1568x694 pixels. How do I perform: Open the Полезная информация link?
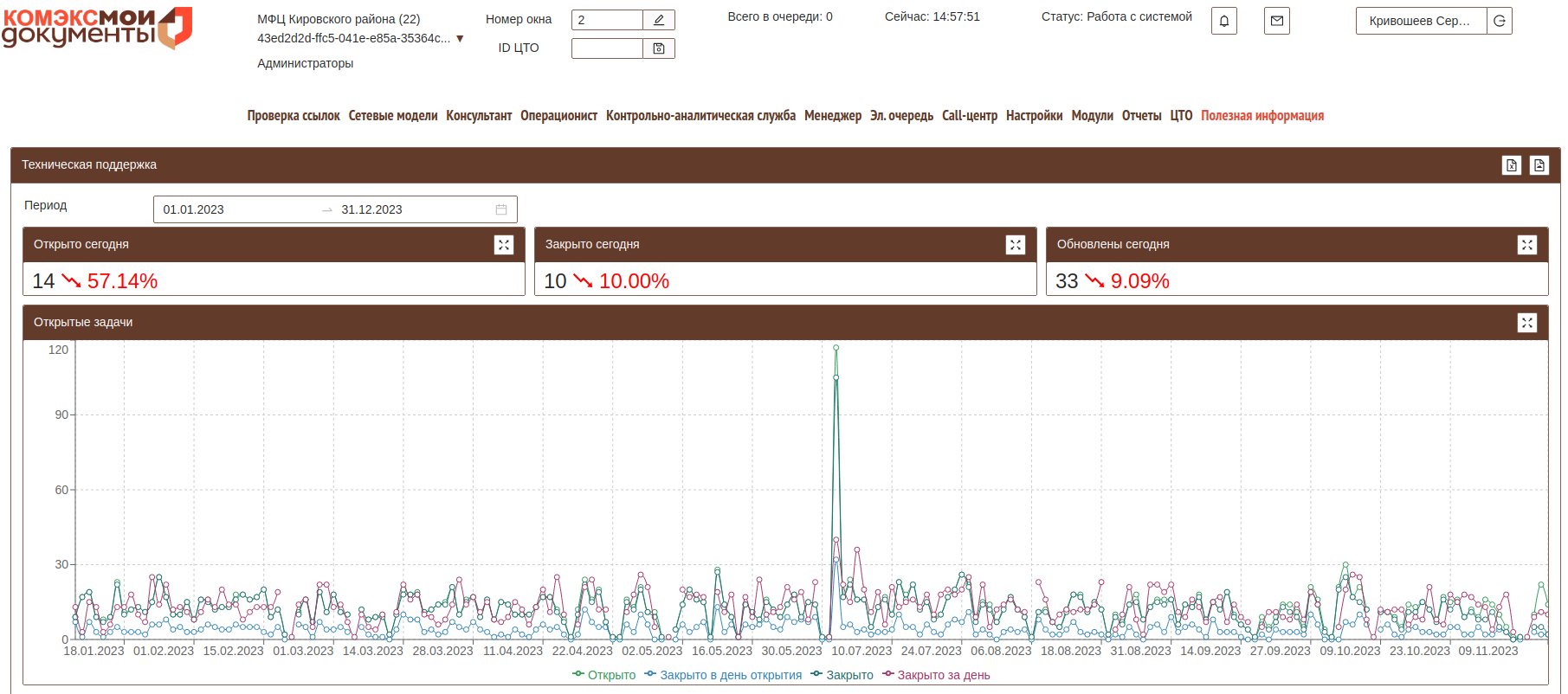[x=1261, y=116]
